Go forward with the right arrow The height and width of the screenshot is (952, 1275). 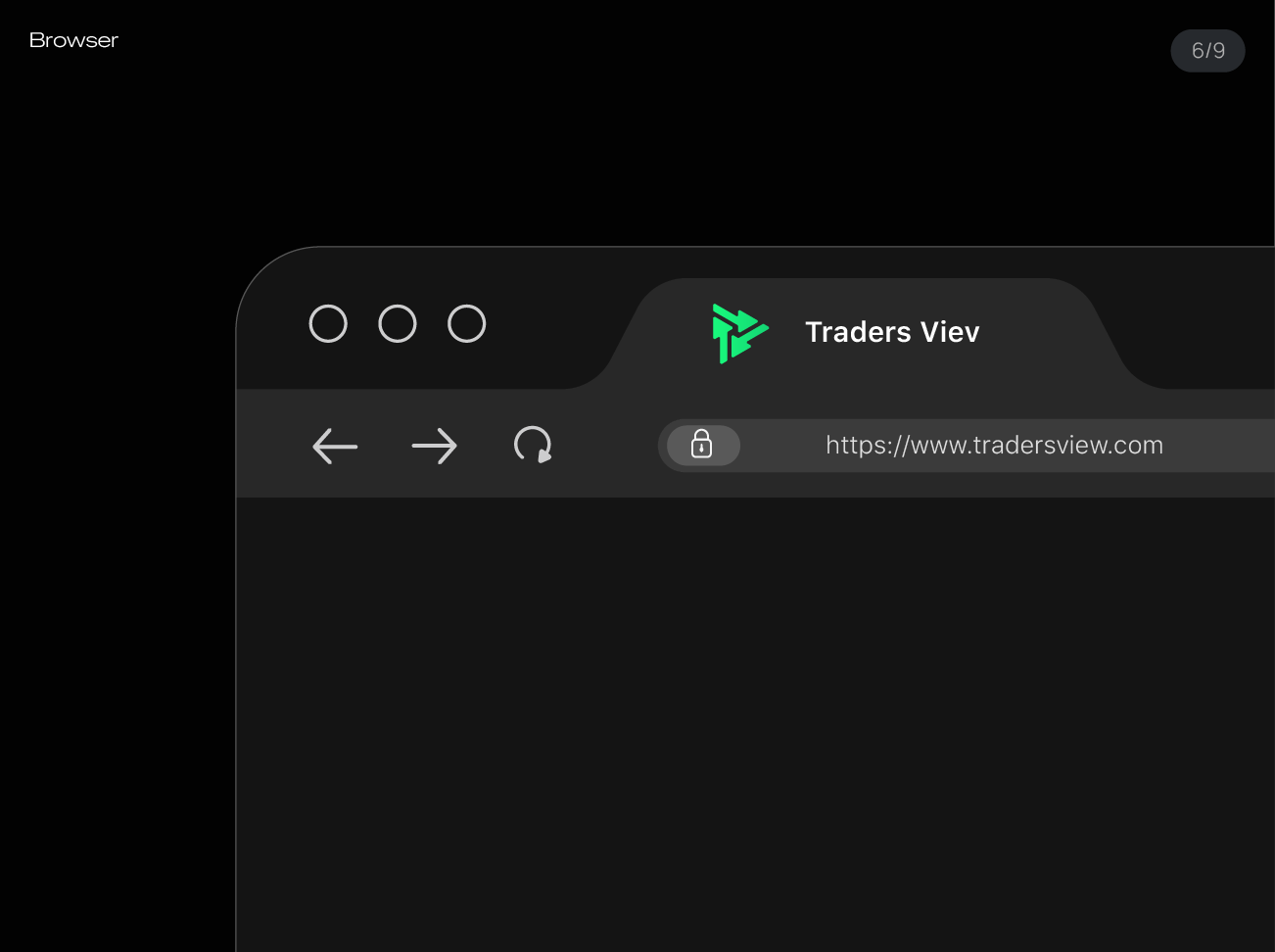tap(434, 447)
